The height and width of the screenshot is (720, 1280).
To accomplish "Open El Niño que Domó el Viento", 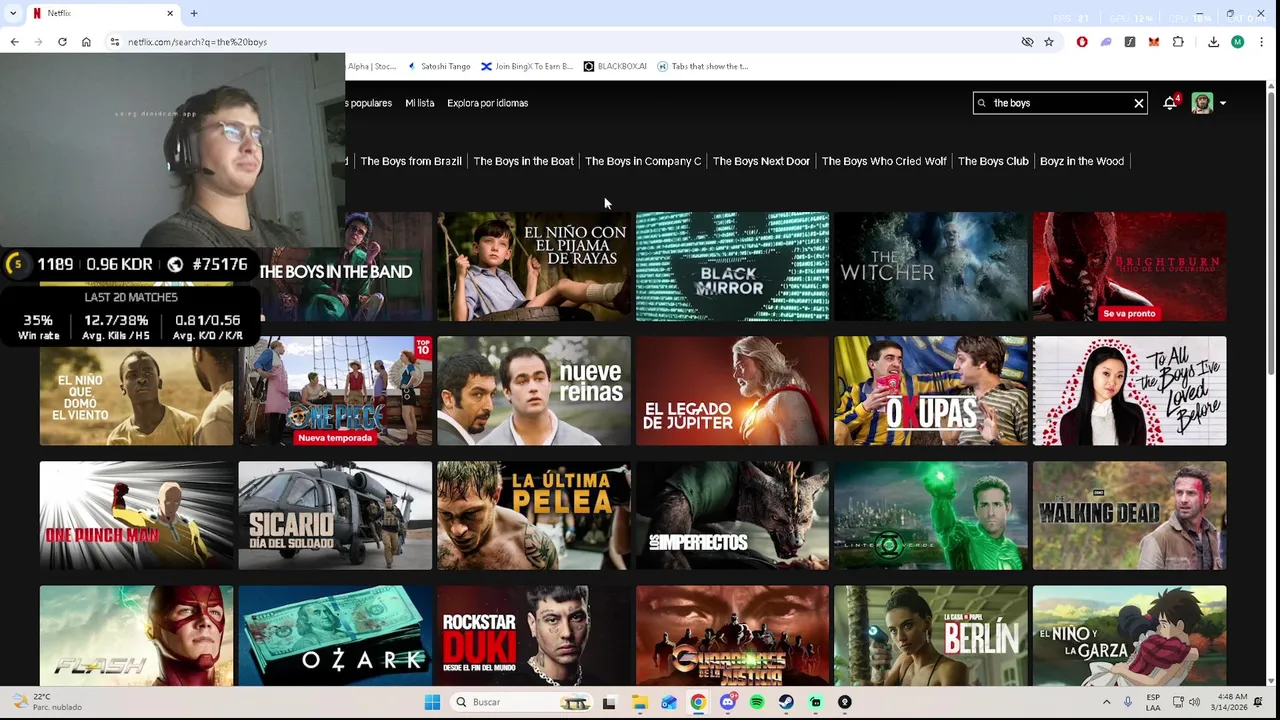I will click(x=136, y=391).
